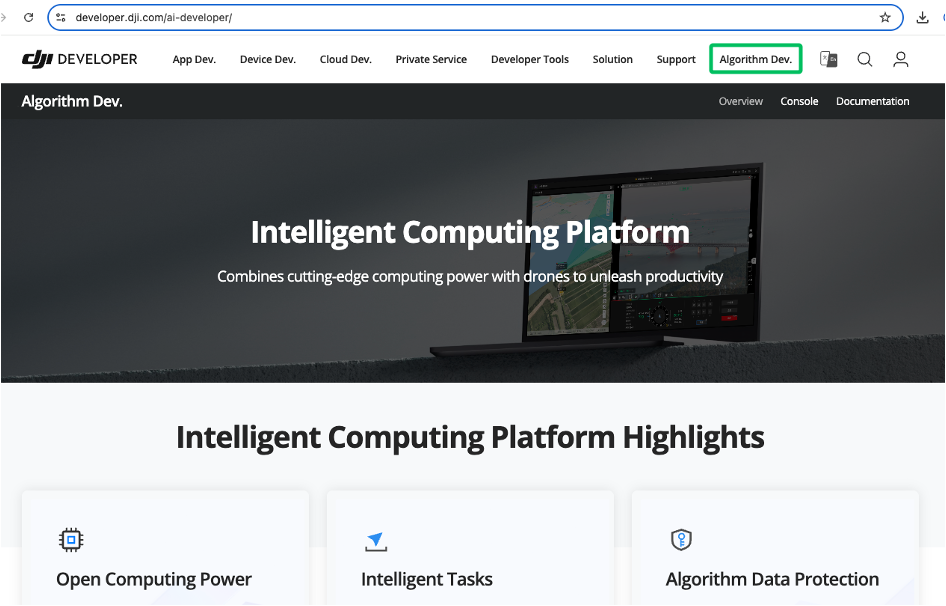Open browser downloads icon
Viewport: 946px width, 606px height.
(922, 18)
